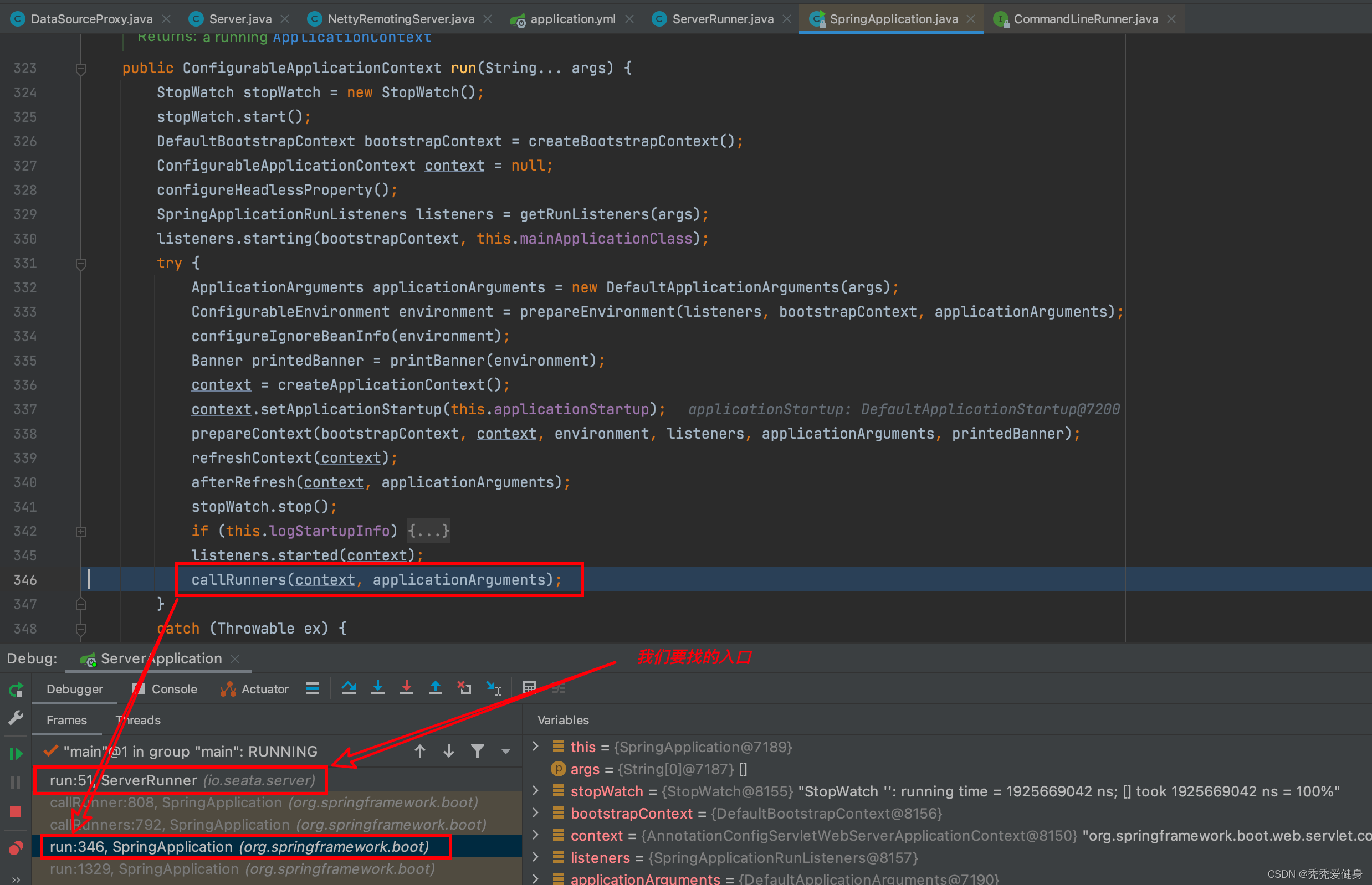This screenshot has height=885, width=1372.
Task: Click the Variables panel header
Action: (x=563, y=720)
